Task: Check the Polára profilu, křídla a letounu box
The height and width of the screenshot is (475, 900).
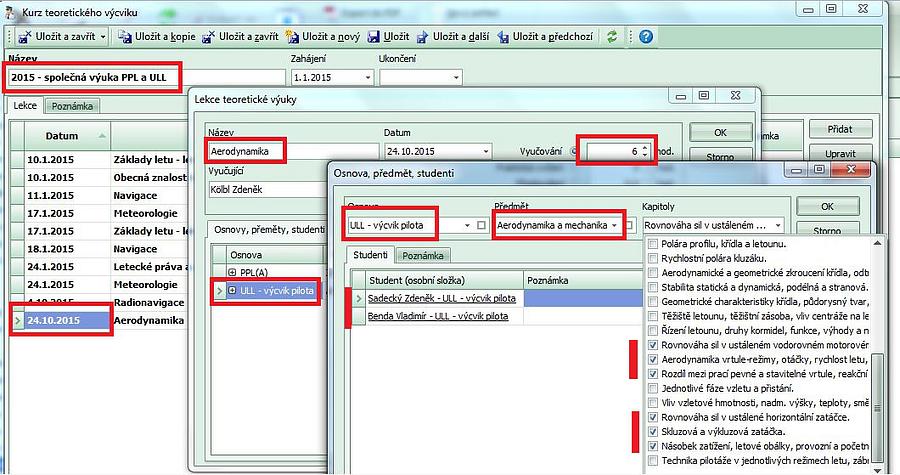Action: click(654, 245)
